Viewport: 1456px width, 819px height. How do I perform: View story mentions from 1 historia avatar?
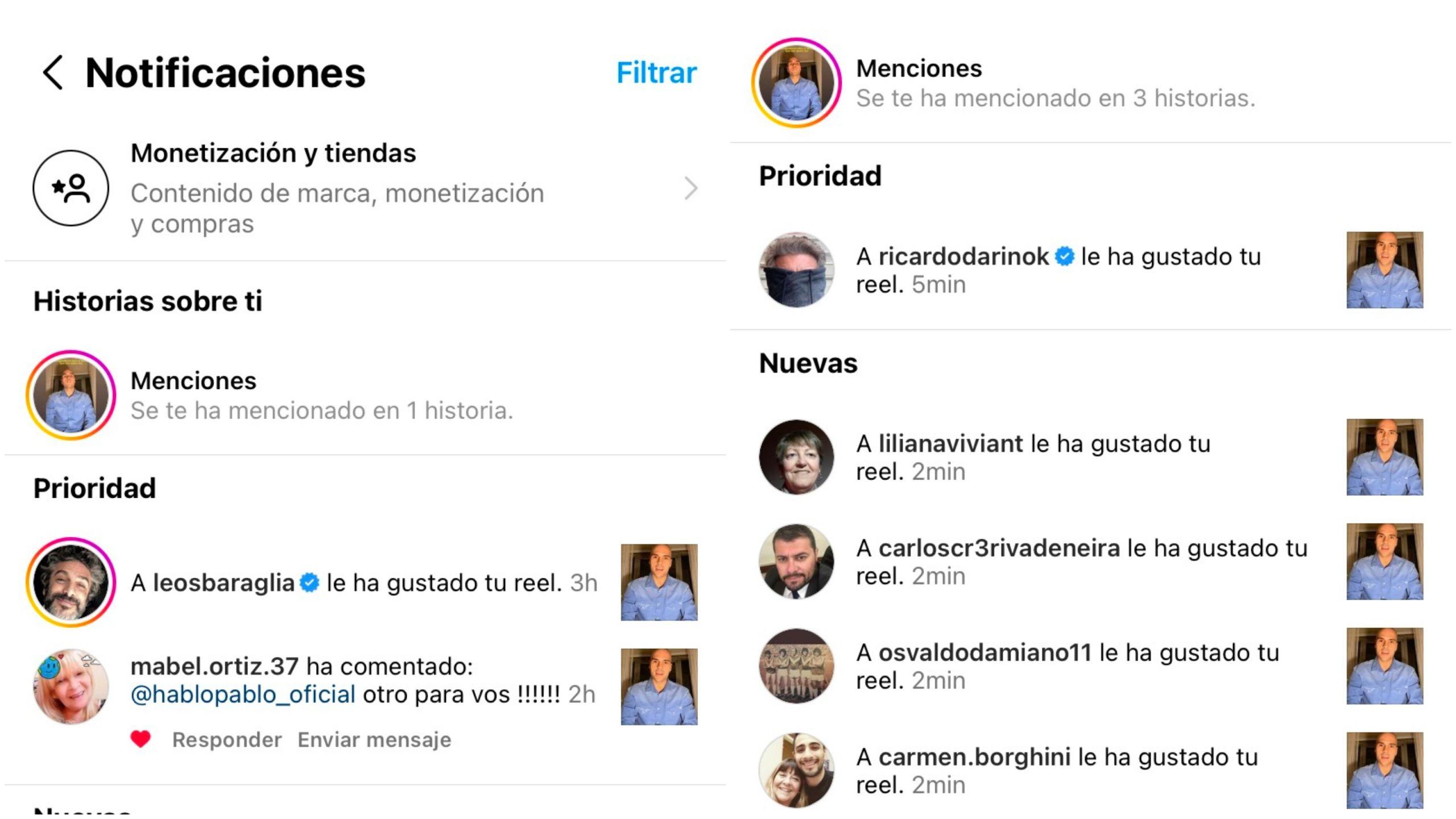point(71,395)
